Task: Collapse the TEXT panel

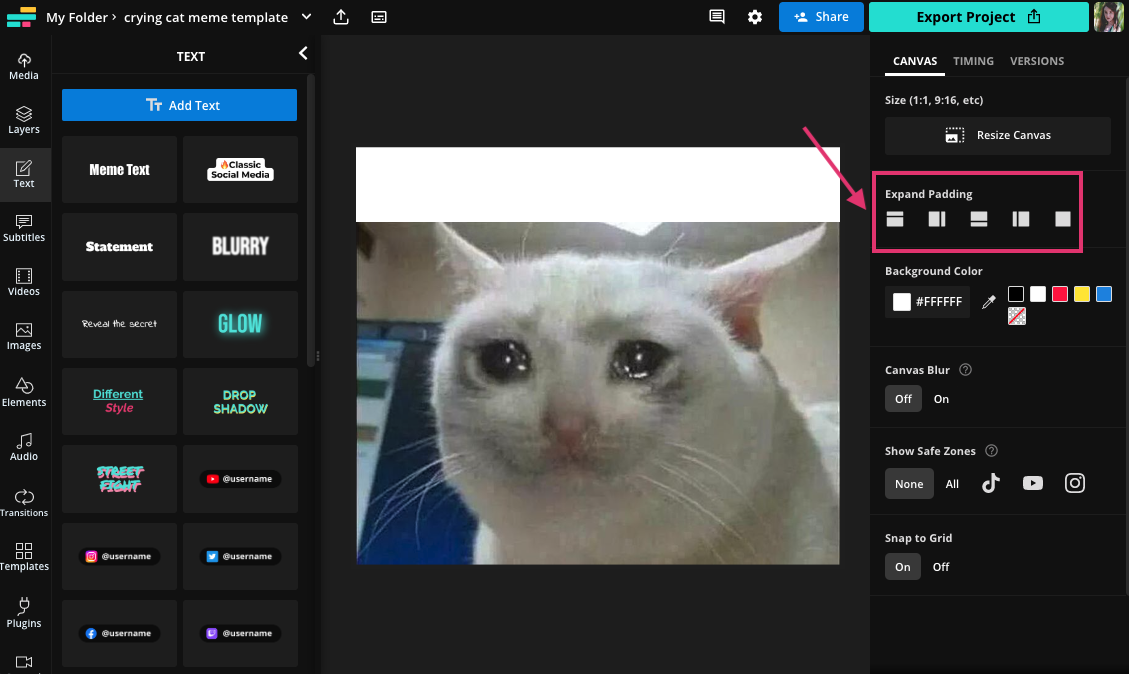Action: (303, 53)
